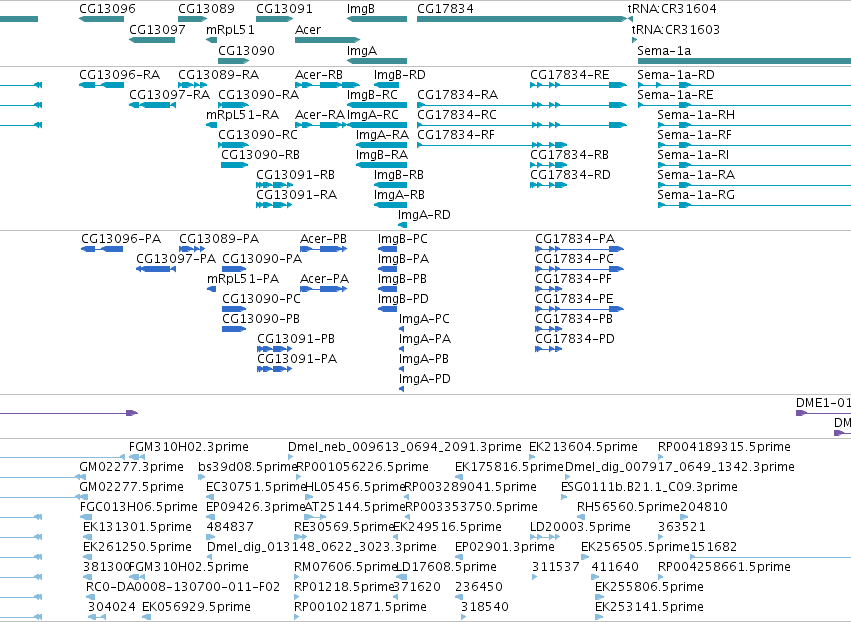Select the CG13097-RA transcript label
Image resolution: width=851 pixels, height=622 pixels.
click(169, 94)
